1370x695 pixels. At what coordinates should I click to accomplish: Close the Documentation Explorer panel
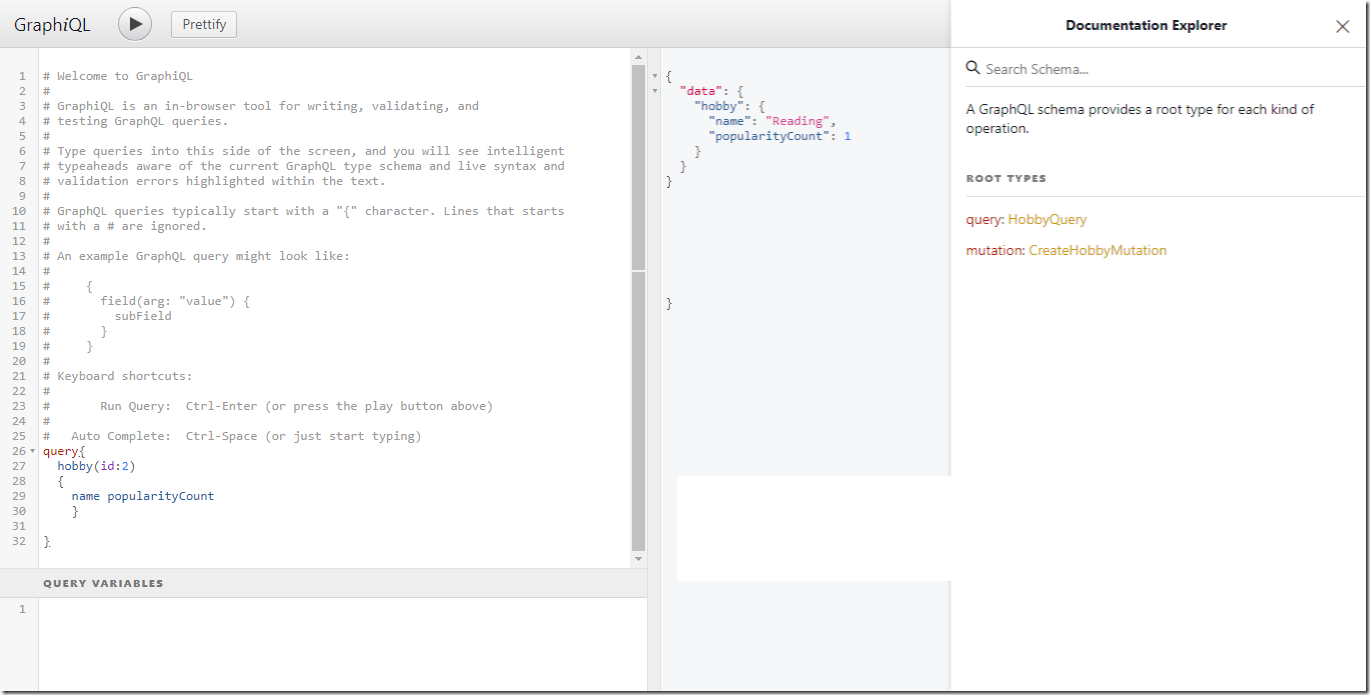pyautogui.click(x=1342, y=27)
